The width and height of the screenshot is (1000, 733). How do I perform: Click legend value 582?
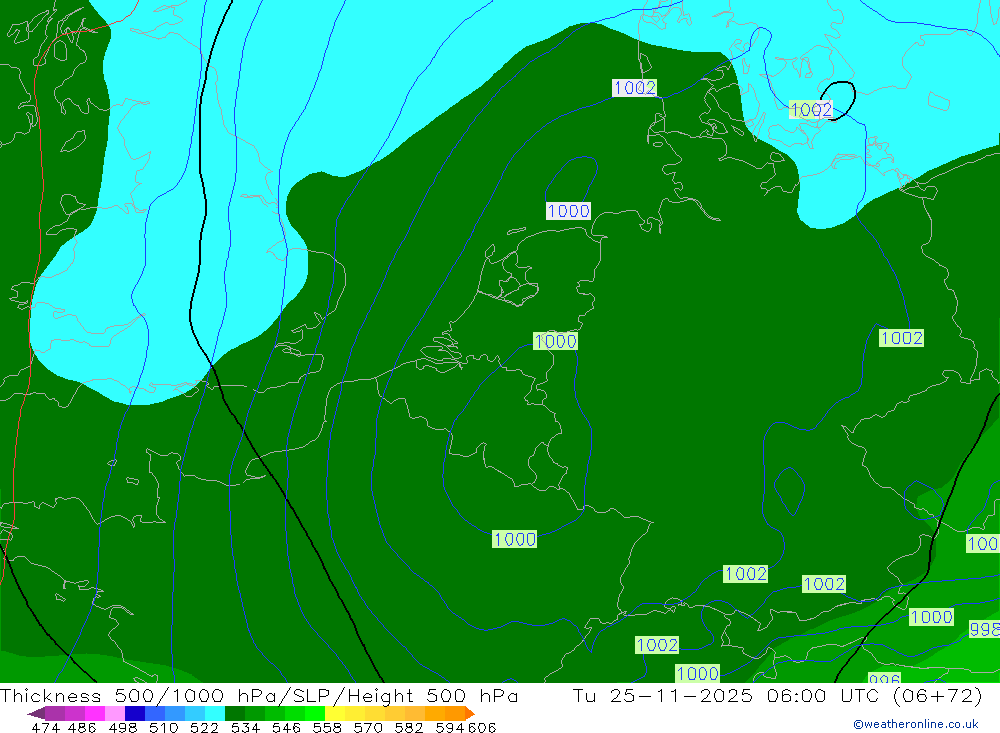click(408, 727)
